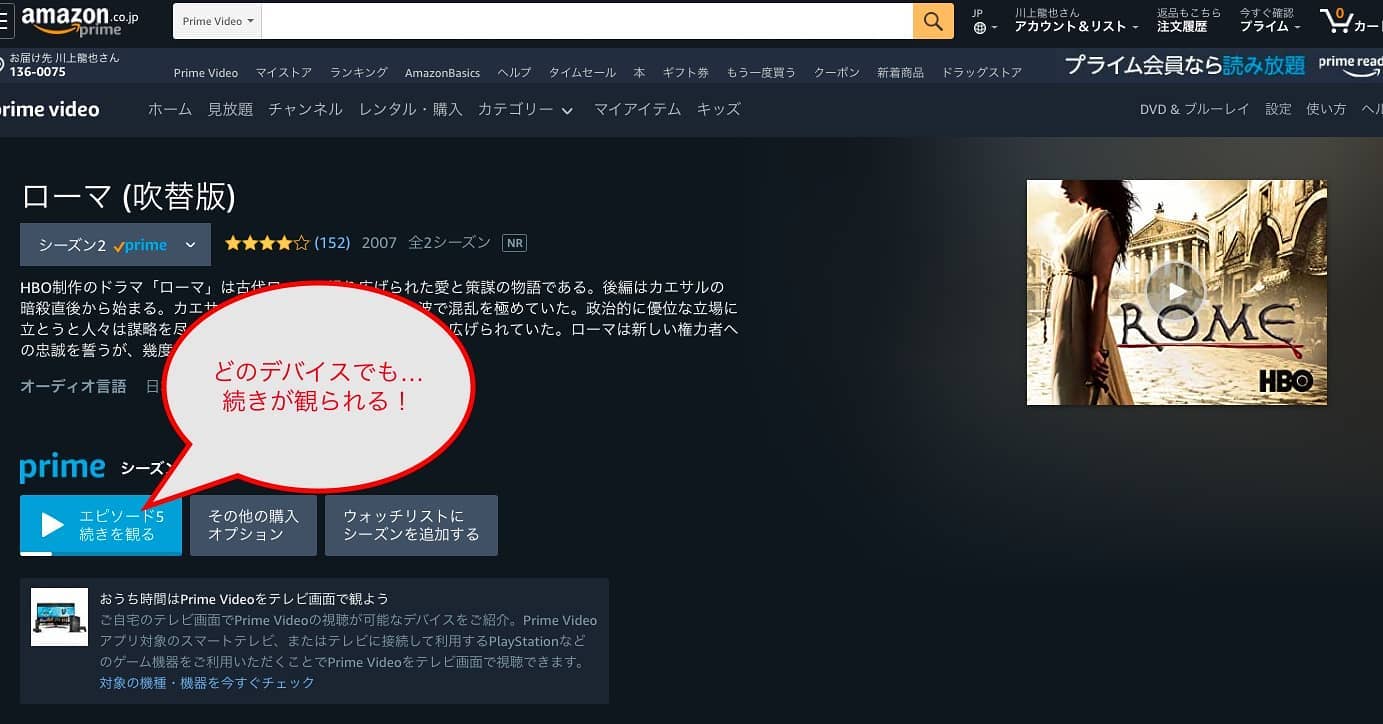
Task: Resume watching エピソード5 続きを観る
Action: [x=101, y=525]
